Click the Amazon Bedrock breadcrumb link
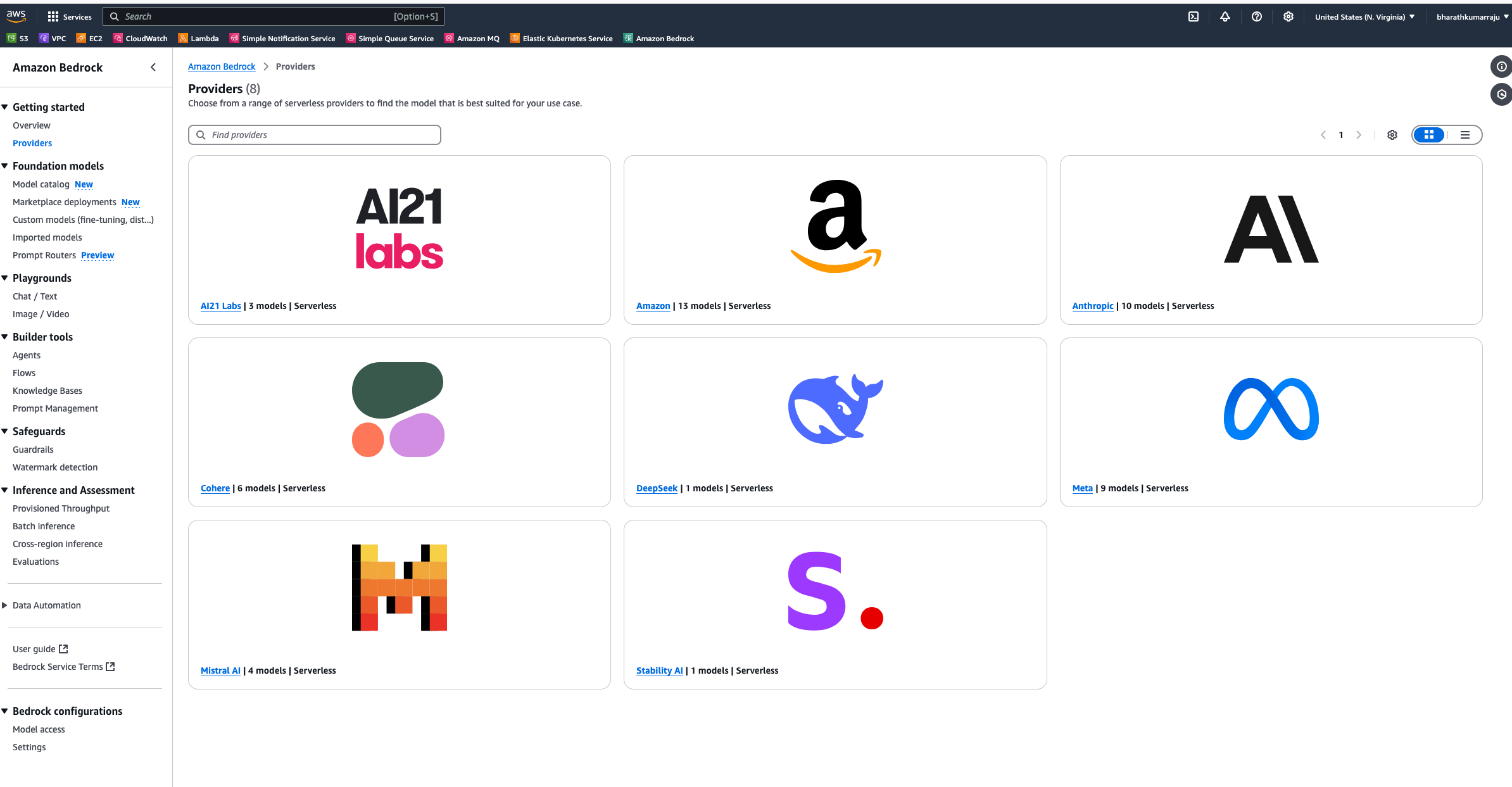The height and width of the screenshot is (787, 1512). coord(222,66)
